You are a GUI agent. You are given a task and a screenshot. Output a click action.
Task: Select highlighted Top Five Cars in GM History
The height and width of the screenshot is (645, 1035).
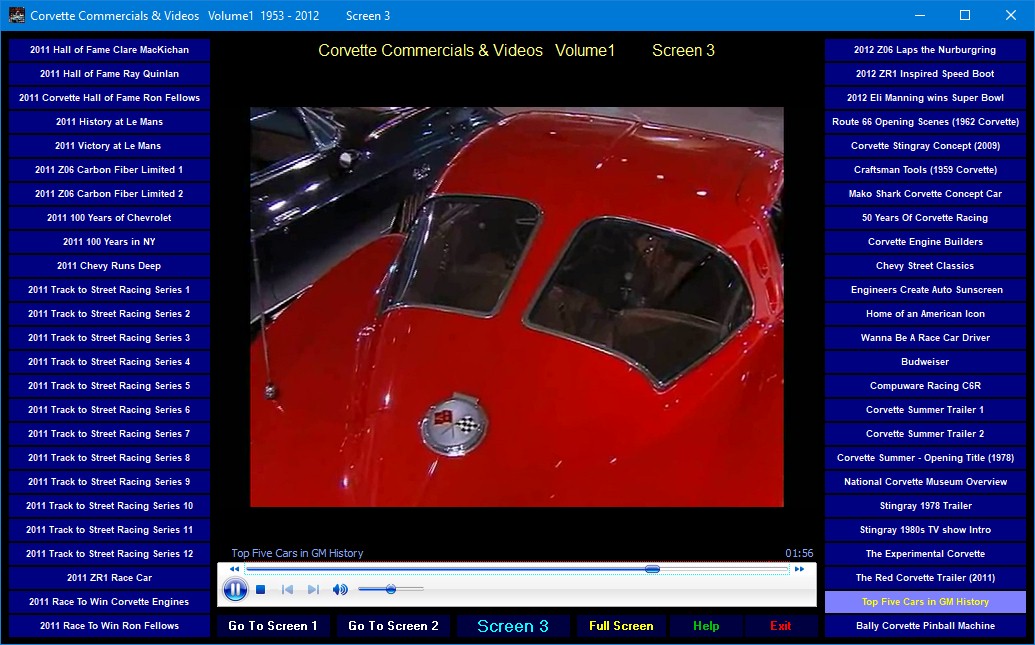[925, 602]
